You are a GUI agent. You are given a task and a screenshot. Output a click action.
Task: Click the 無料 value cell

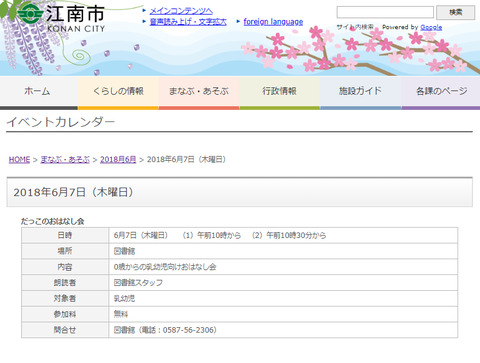click(283, 314)
